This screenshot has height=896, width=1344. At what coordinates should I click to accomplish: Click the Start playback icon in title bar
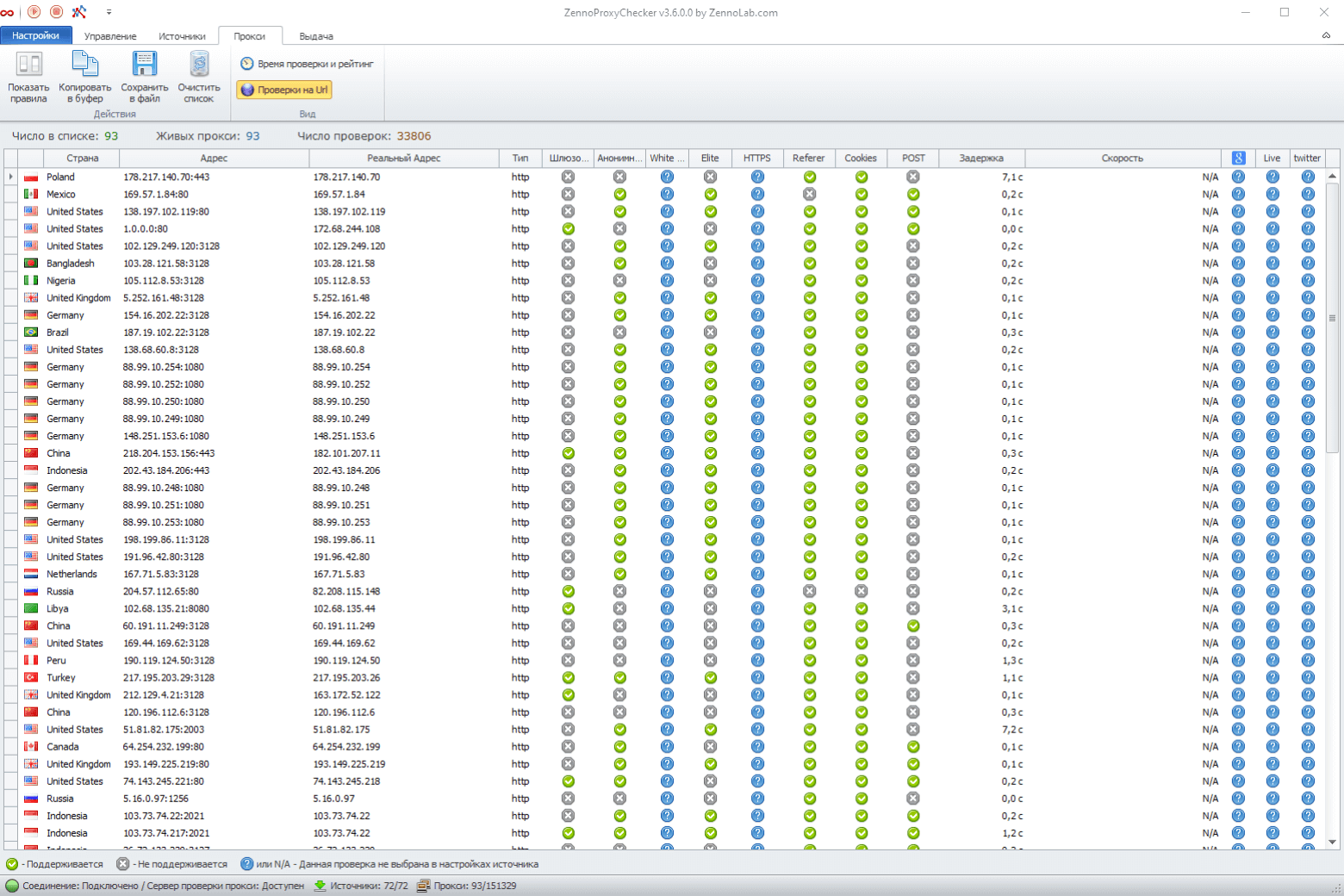pos(34,12)
